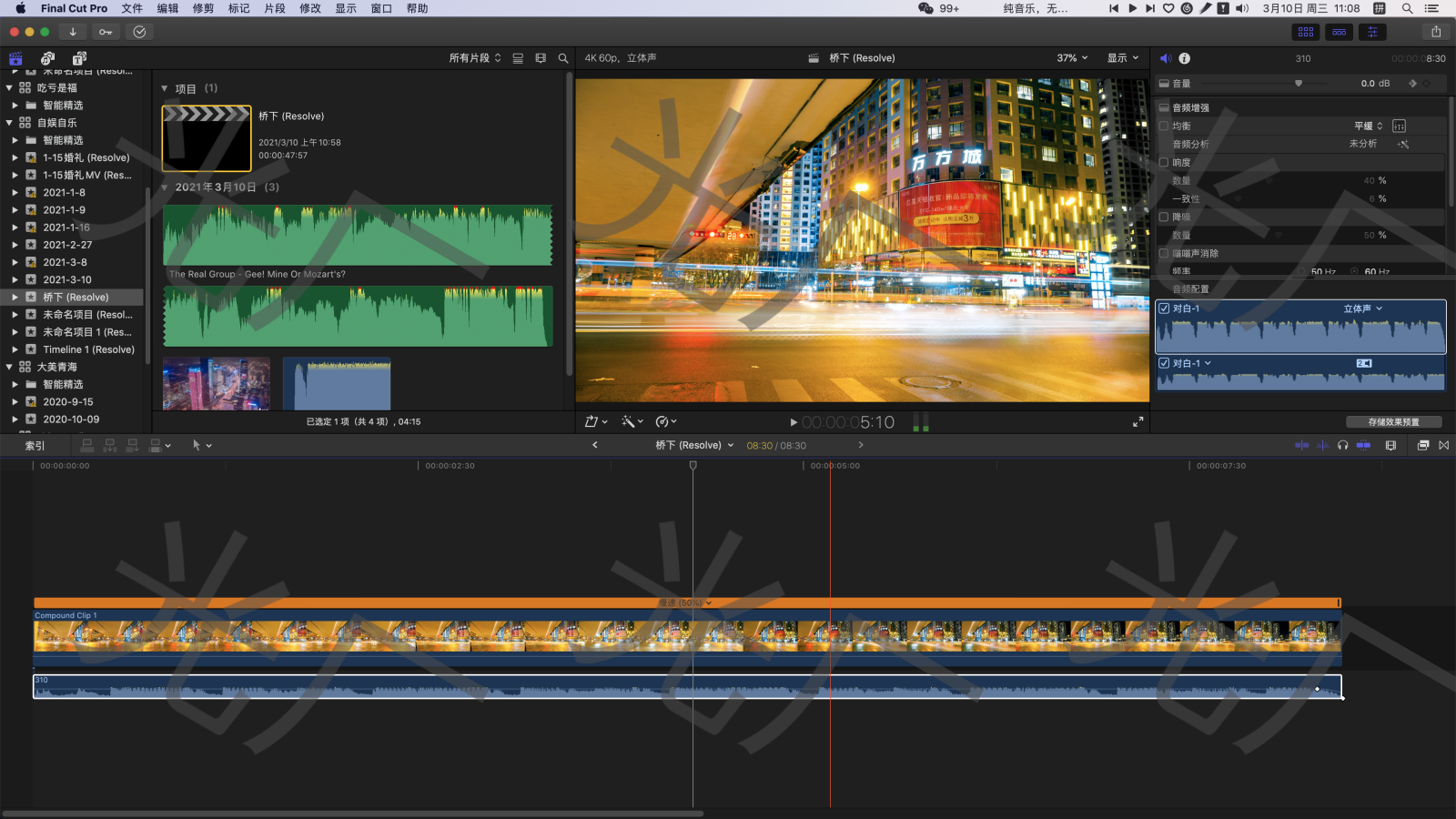
Task: Adjust the 音量 volume slider handle
Action: [x=1299, y=83]
